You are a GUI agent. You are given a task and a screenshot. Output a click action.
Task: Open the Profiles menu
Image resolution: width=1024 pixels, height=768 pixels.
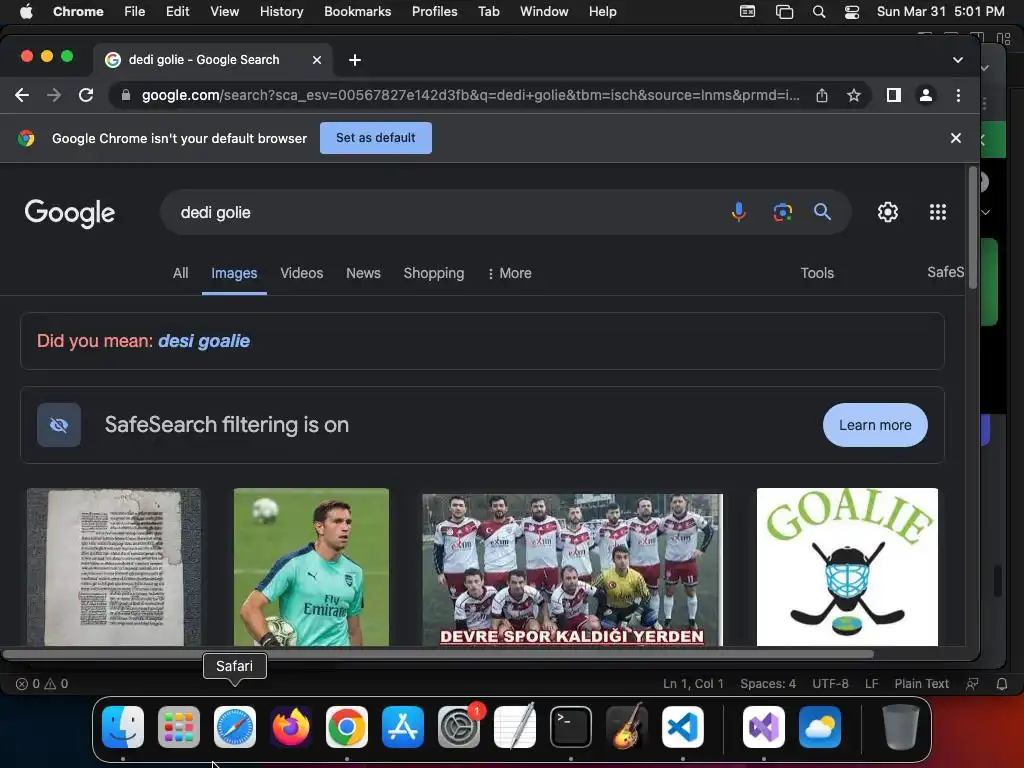pos(434,12)
